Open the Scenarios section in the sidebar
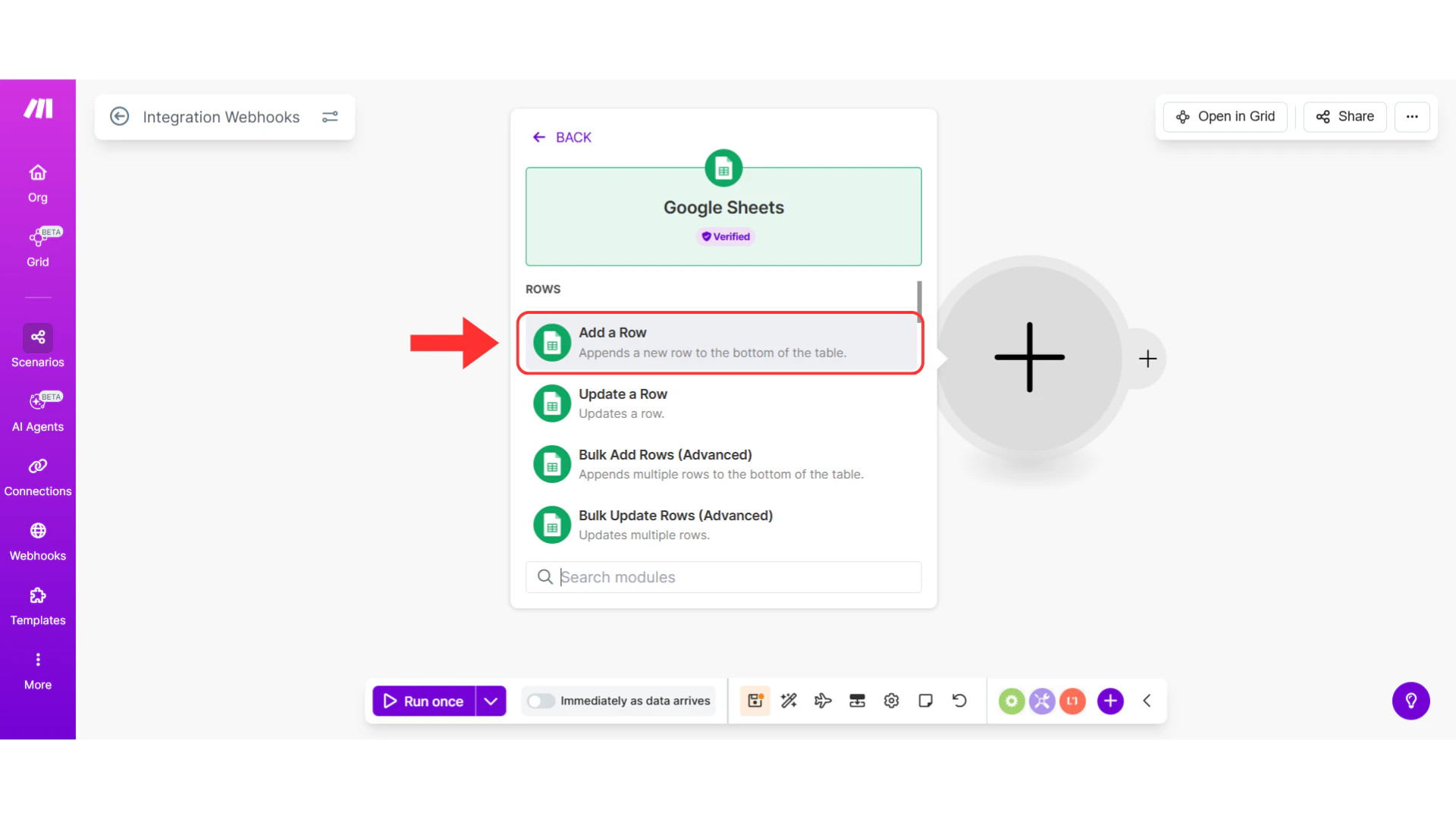1456x819 pixels. click(37, 347)
